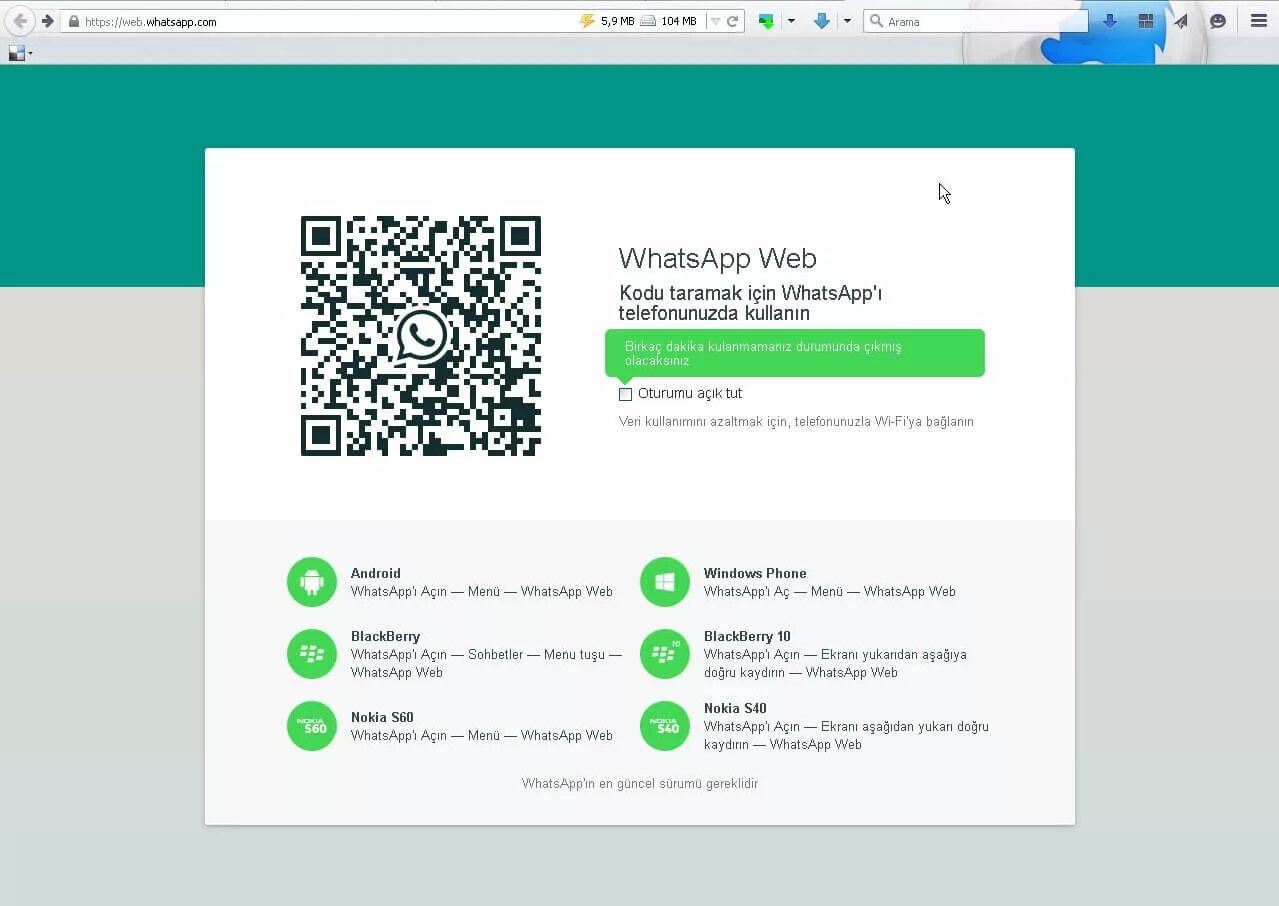1279x906 pixels.
Task: Click the Nokia S60 heading text
Action: tap(382, 717)
